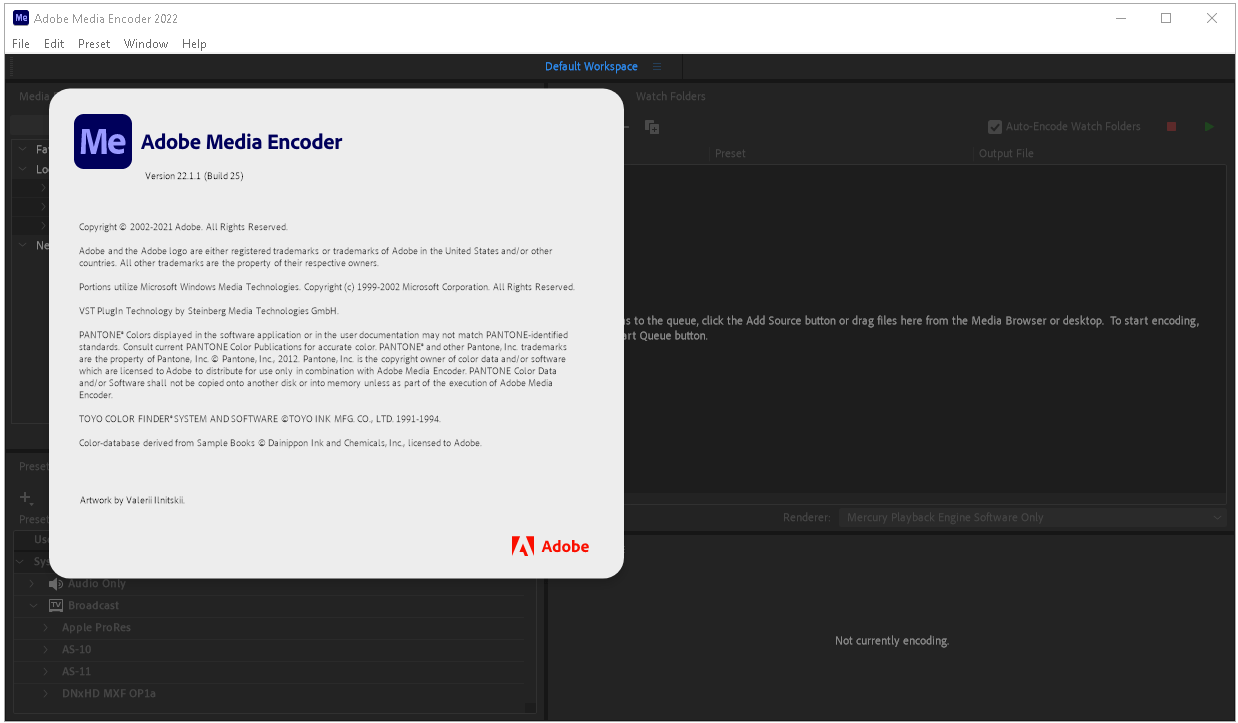
Task: Click the 'Artwork by Valerii Ilnitskii' line
Action: pyautogui.click(x=132, y=500)
